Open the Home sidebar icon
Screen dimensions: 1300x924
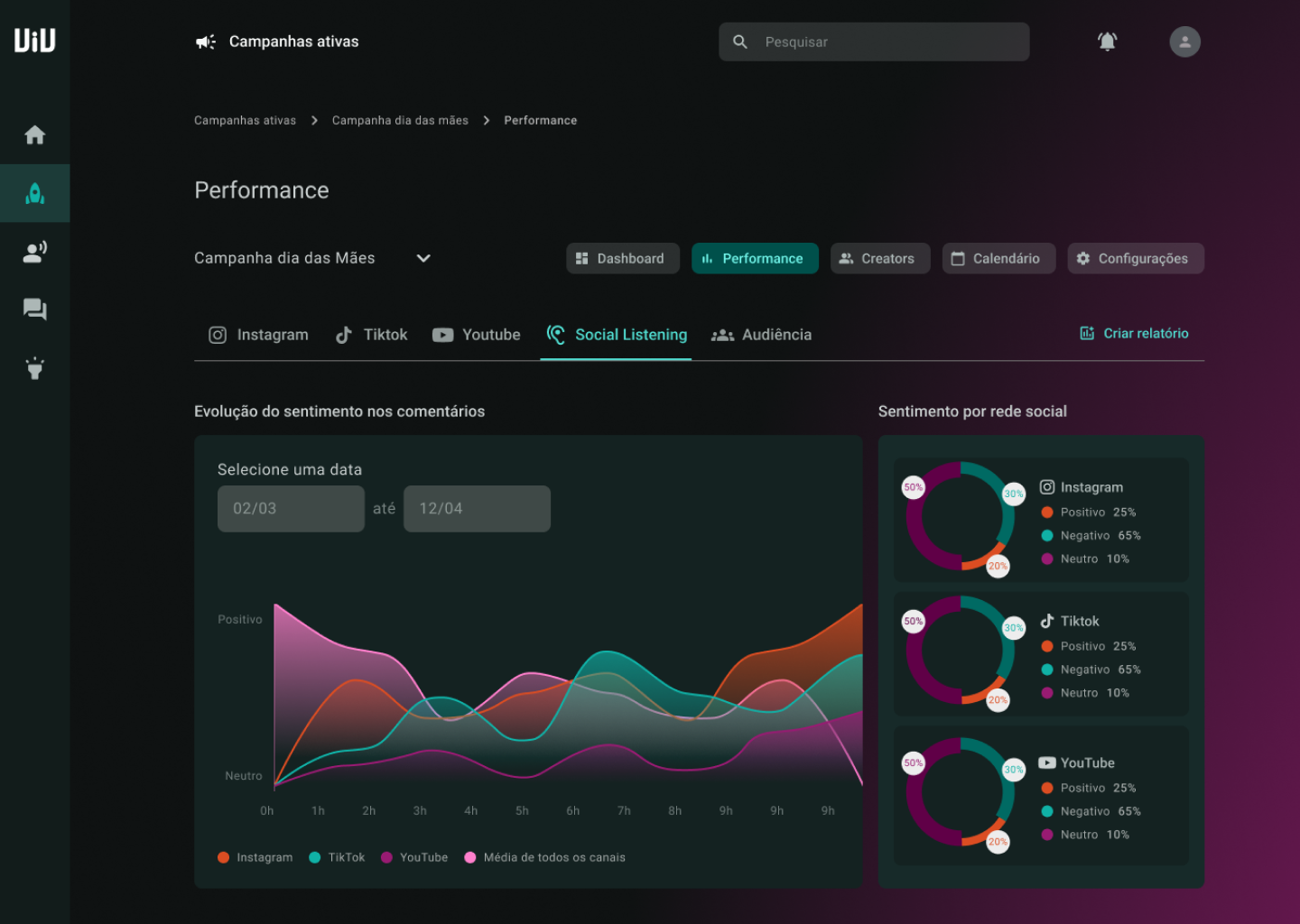[x=34, y=135]
